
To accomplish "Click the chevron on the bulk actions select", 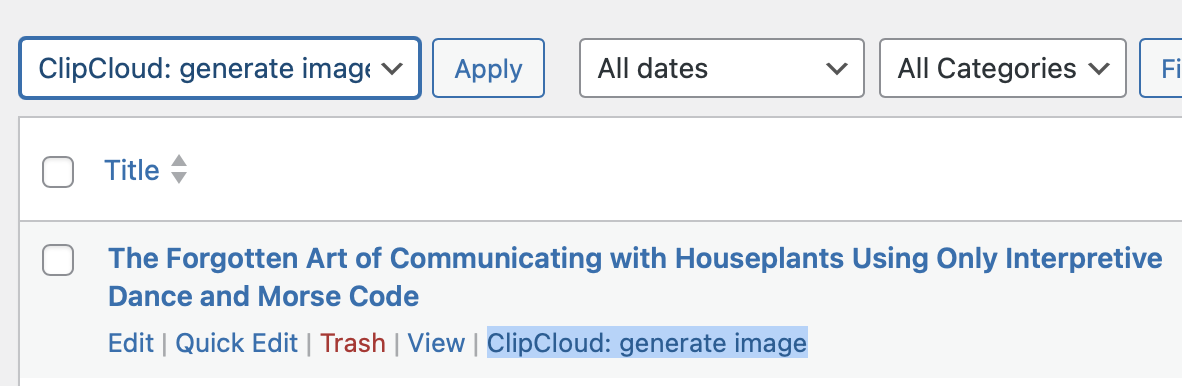I will pos(391,69).
